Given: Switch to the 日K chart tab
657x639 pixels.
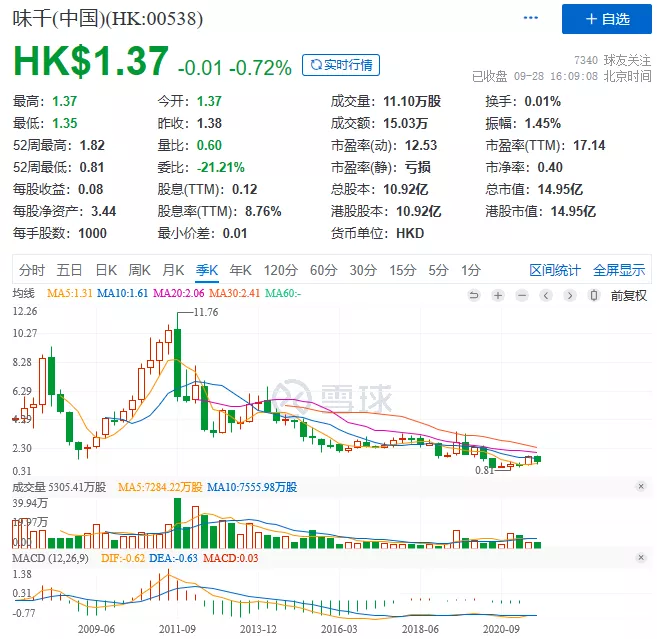Looking at the screenshot, I should (x=106, y=270).
